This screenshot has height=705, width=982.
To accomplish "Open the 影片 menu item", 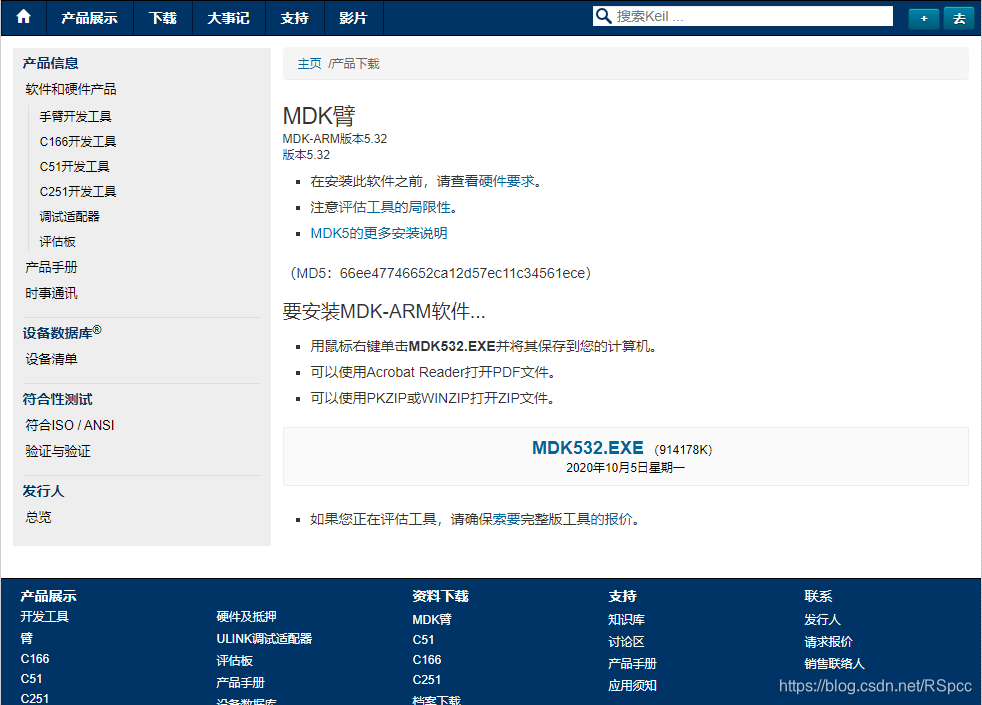I will [x=353, y=17].
